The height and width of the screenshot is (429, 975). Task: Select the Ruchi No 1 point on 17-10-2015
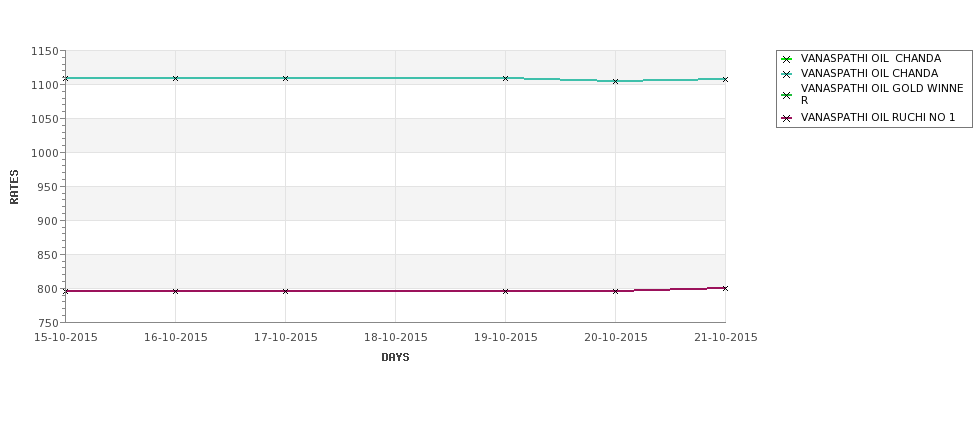(x=285, y=291)
